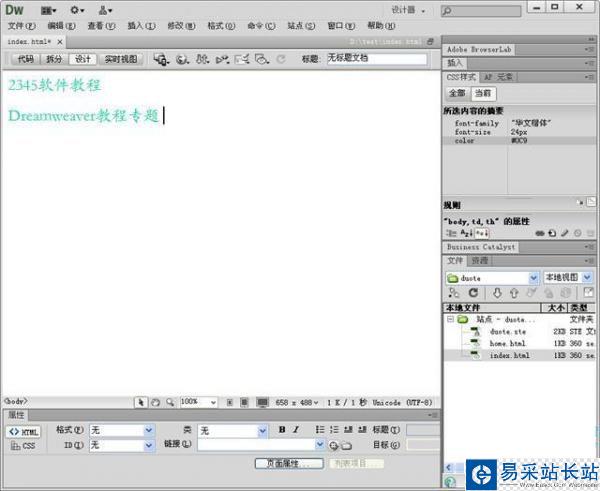Toggle Live View button
This screenshot has width=600, height=491.
(121, 59)
